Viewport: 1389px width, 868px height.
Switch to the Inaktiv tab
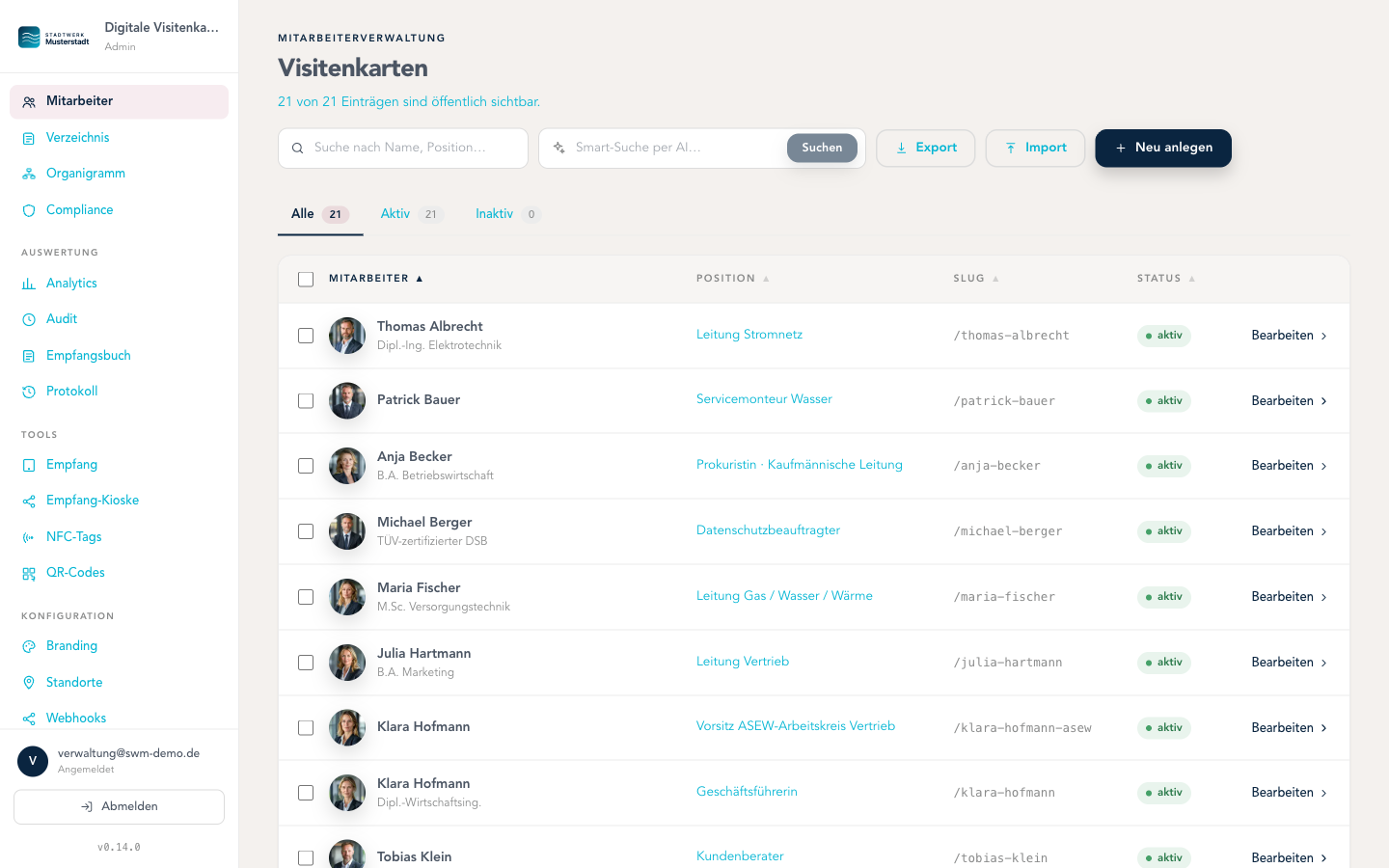pyautogui.click(x=508, y=214)
